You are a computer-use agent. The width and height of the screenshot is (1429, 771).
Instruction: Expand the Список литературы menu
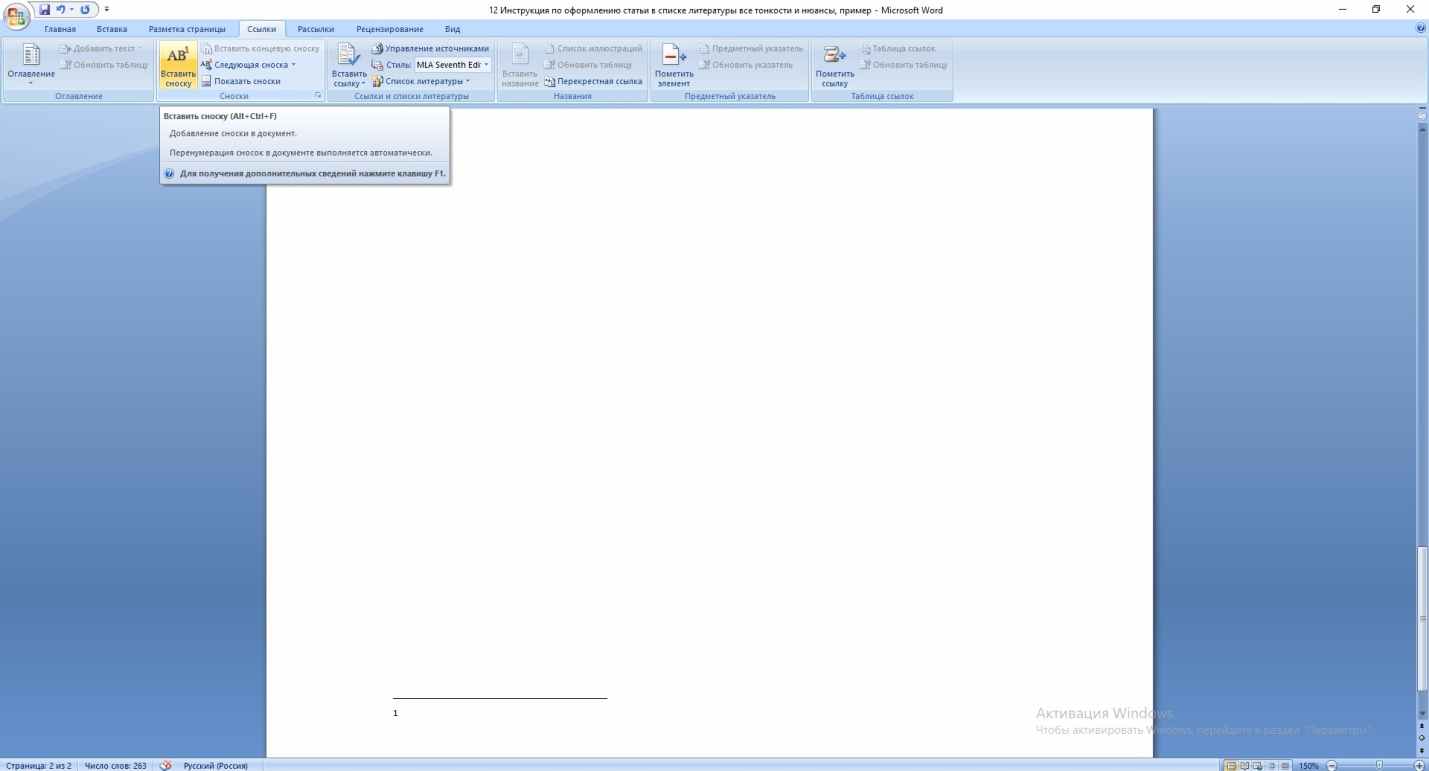tap(421, 81)
